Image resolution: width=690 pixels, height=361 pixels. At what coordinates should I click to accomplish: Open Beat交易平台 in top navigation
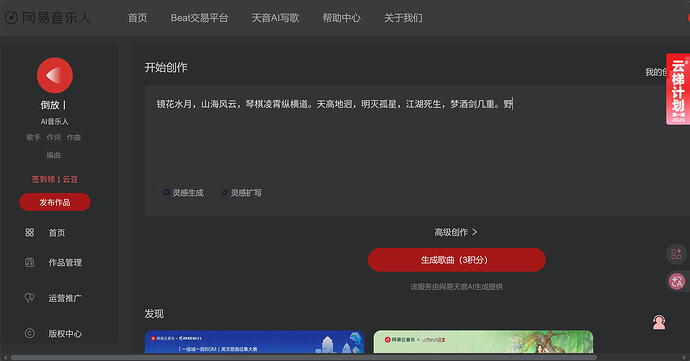pos(199,18)
